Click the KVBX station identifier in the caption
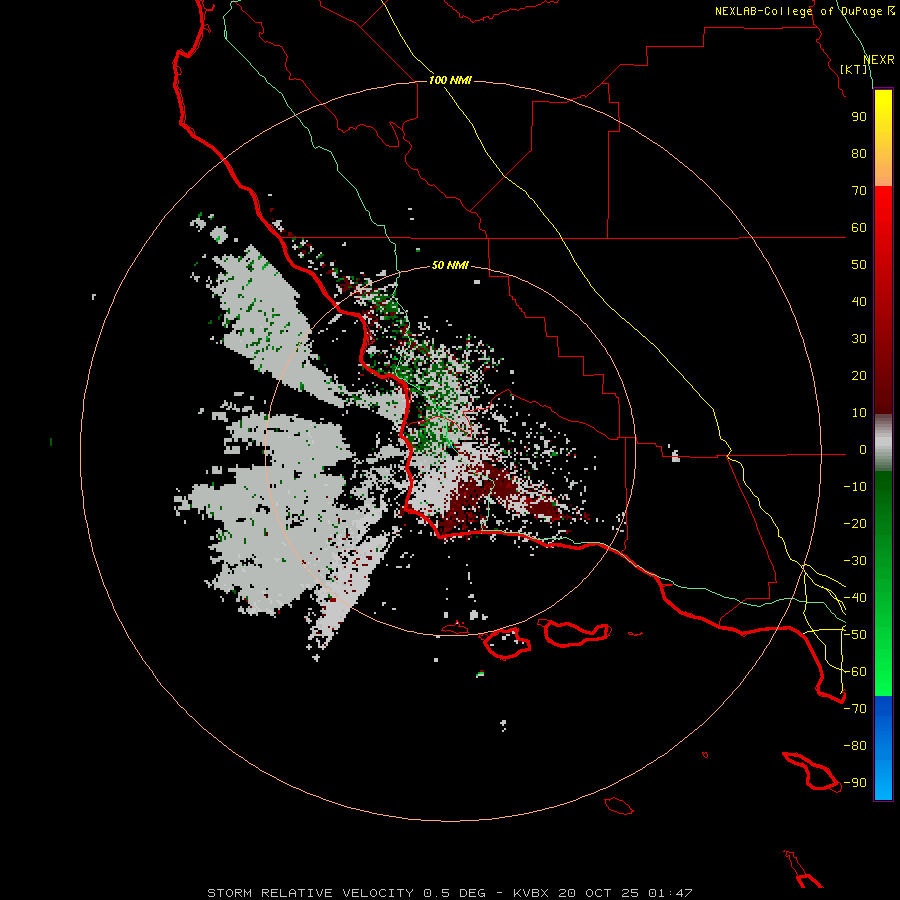 pyautogui.click(x=531, y=893)
